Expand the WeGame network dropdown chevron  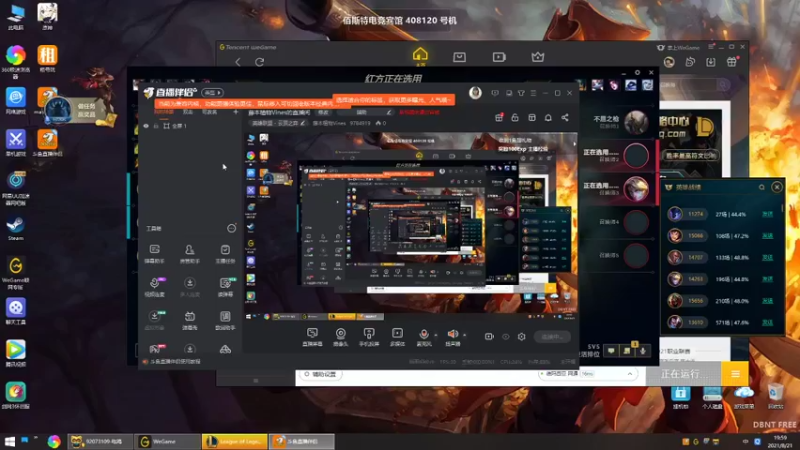click(x=630, y=374)
